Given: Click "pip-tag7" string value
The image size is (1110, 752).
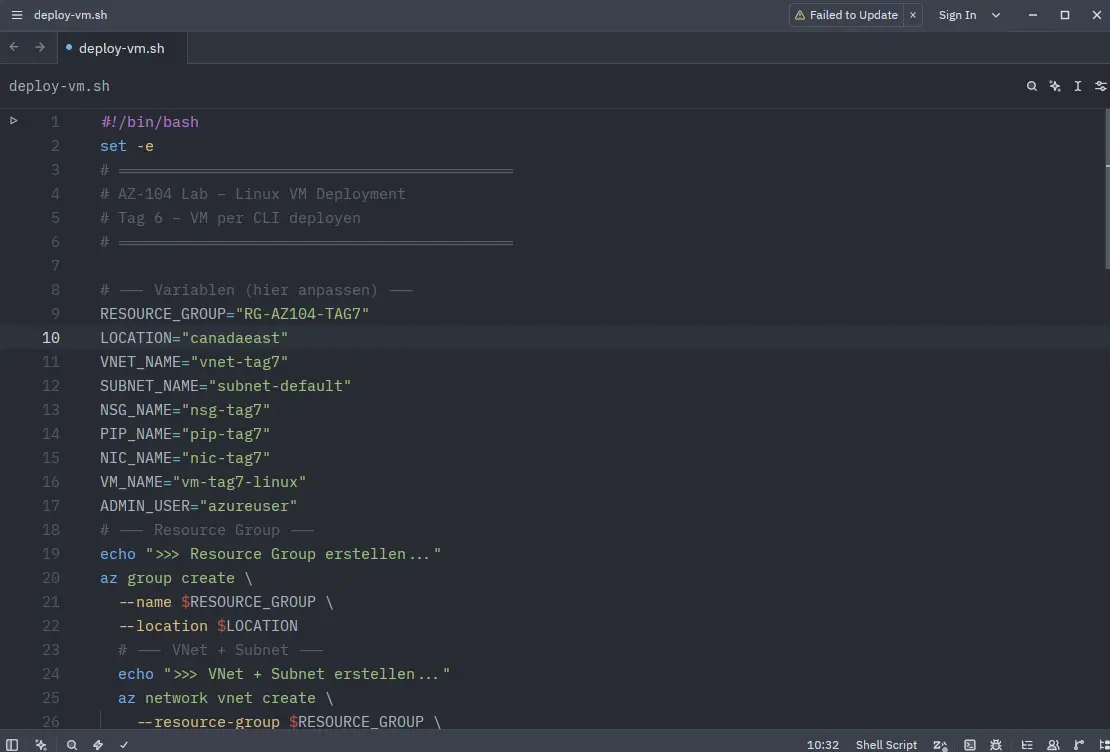Looking at the screenshot, I should click(226, 433).
